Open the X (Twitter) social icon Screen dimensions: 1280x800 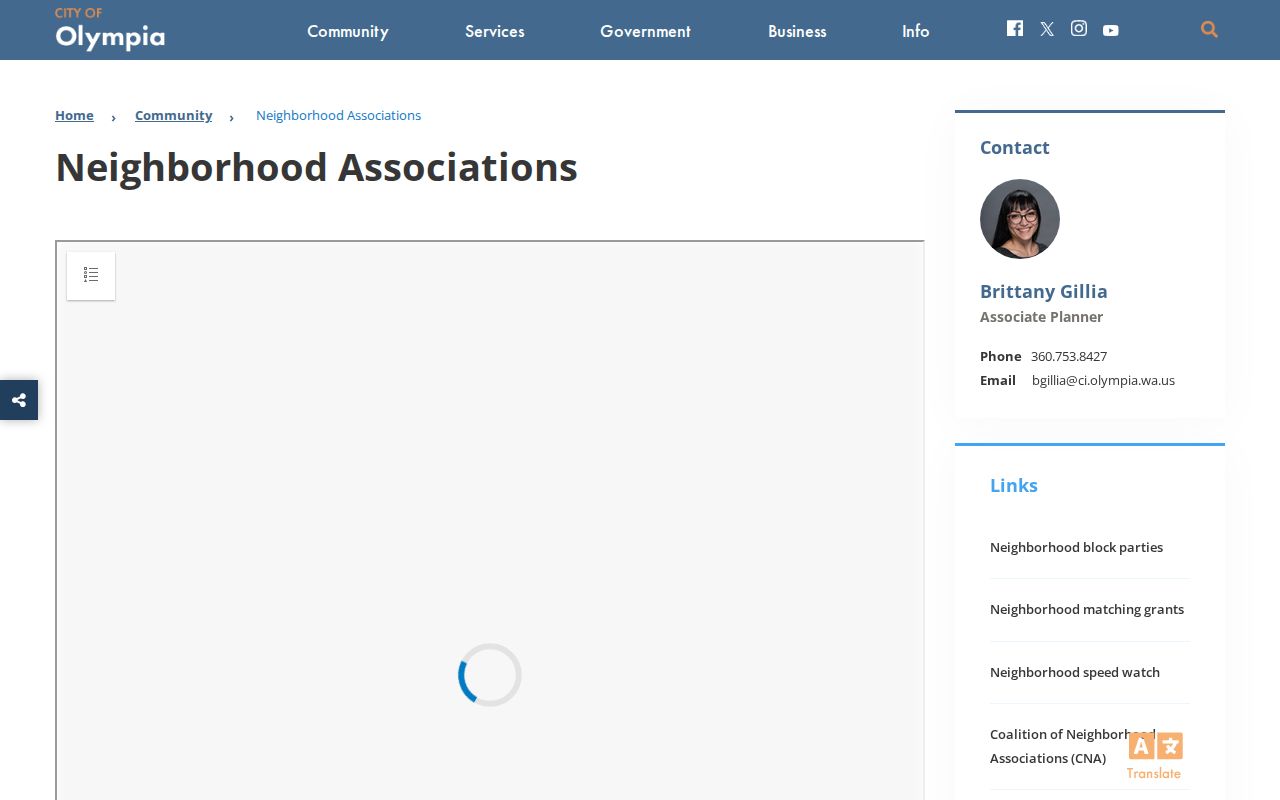click(1047, 29)
